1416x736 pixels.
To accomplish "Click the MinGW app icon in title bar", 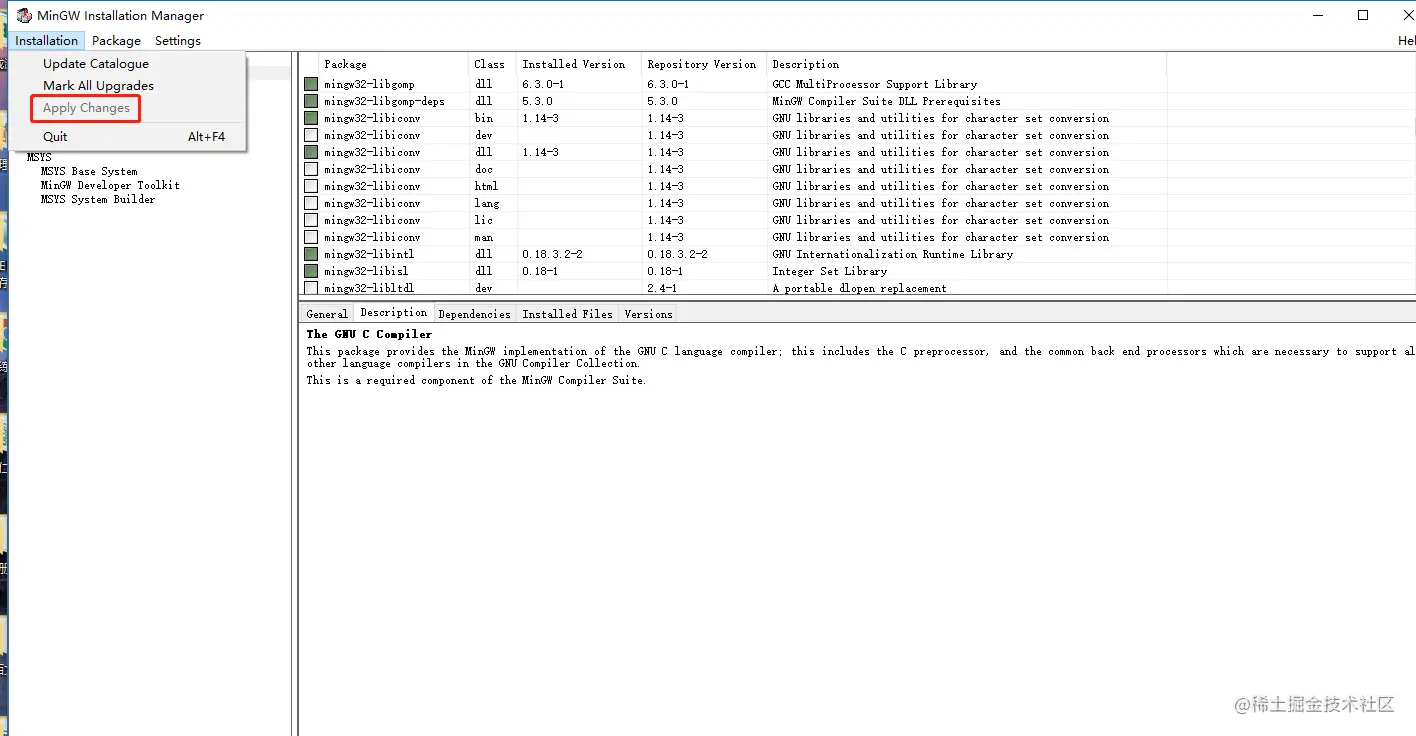I will pyautogui.click(x=24, y=15).
